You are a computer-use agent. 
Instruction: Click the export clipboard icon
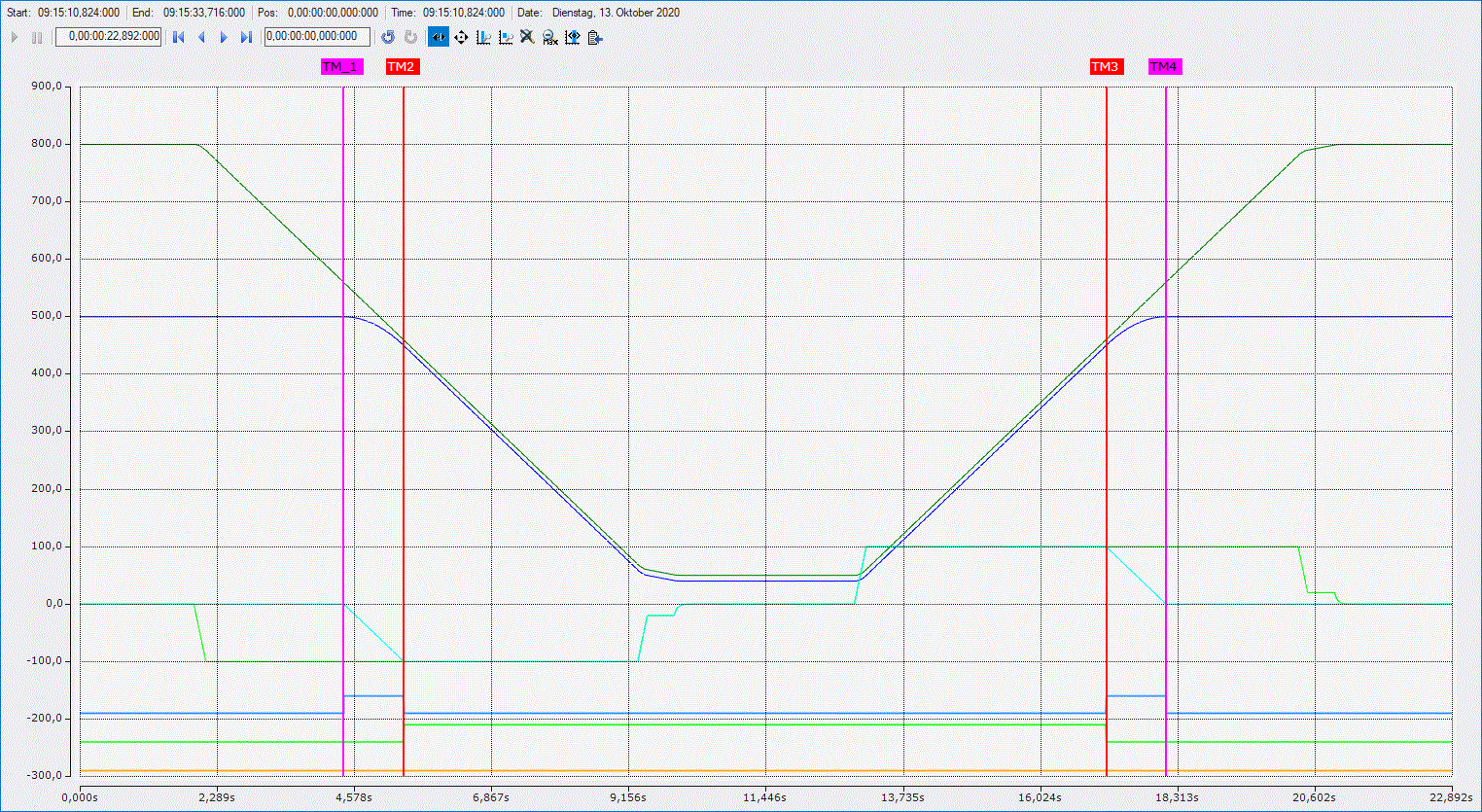(x=595, y=37)
